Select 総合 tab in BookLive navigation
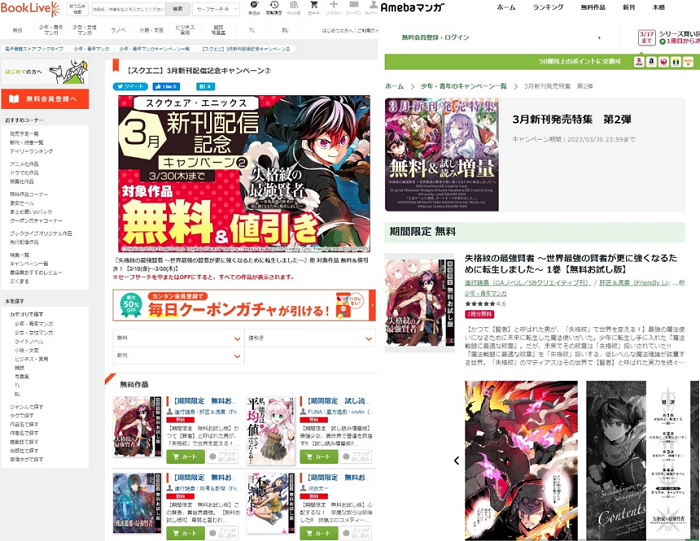This screenshot has width=700, height=541. click(17, 30)
